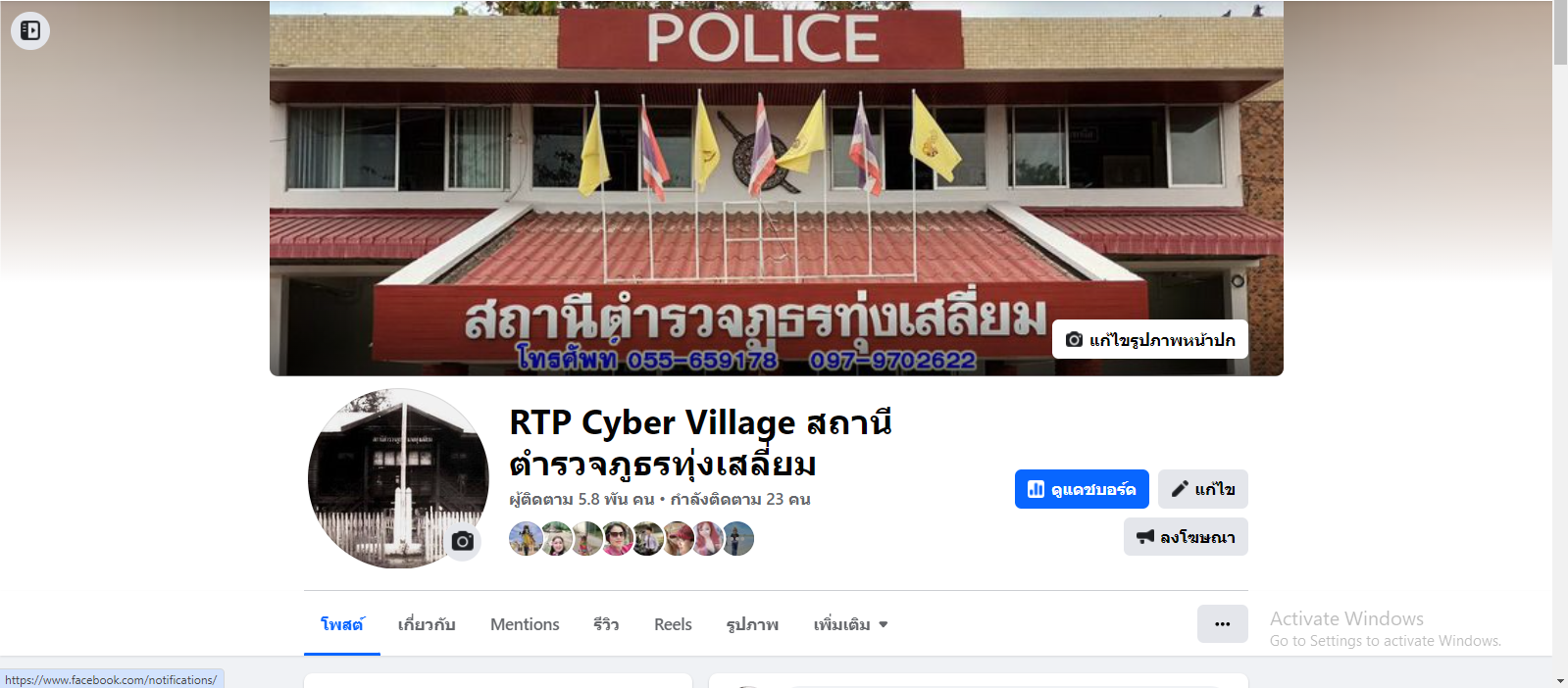Click the followers count 5.8 พัน link
The image size is (1568, 688).
tap(582, 499)
